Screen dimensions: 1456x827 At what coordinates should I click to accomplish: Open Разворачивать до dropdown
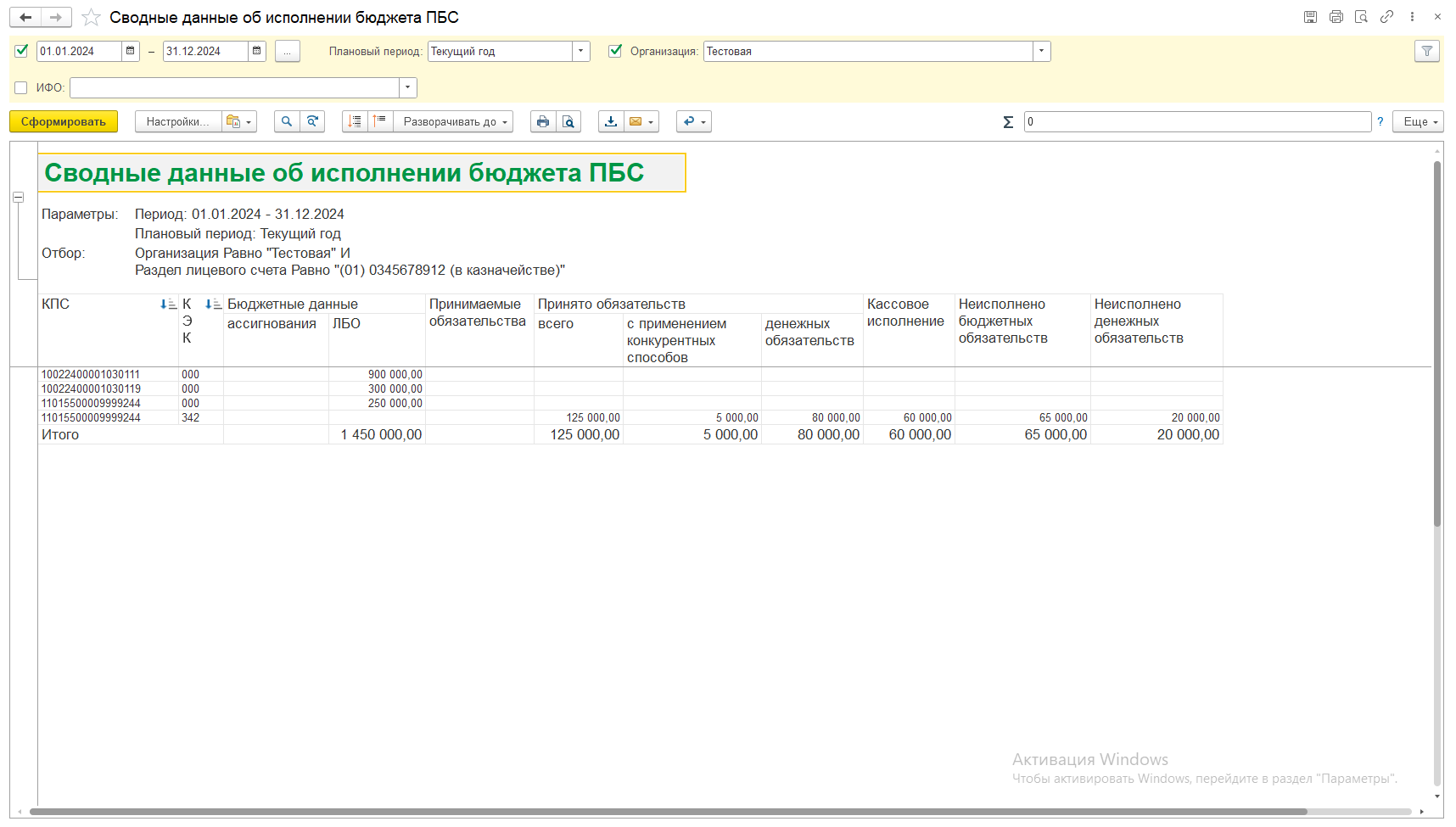(x=453, y=121)
